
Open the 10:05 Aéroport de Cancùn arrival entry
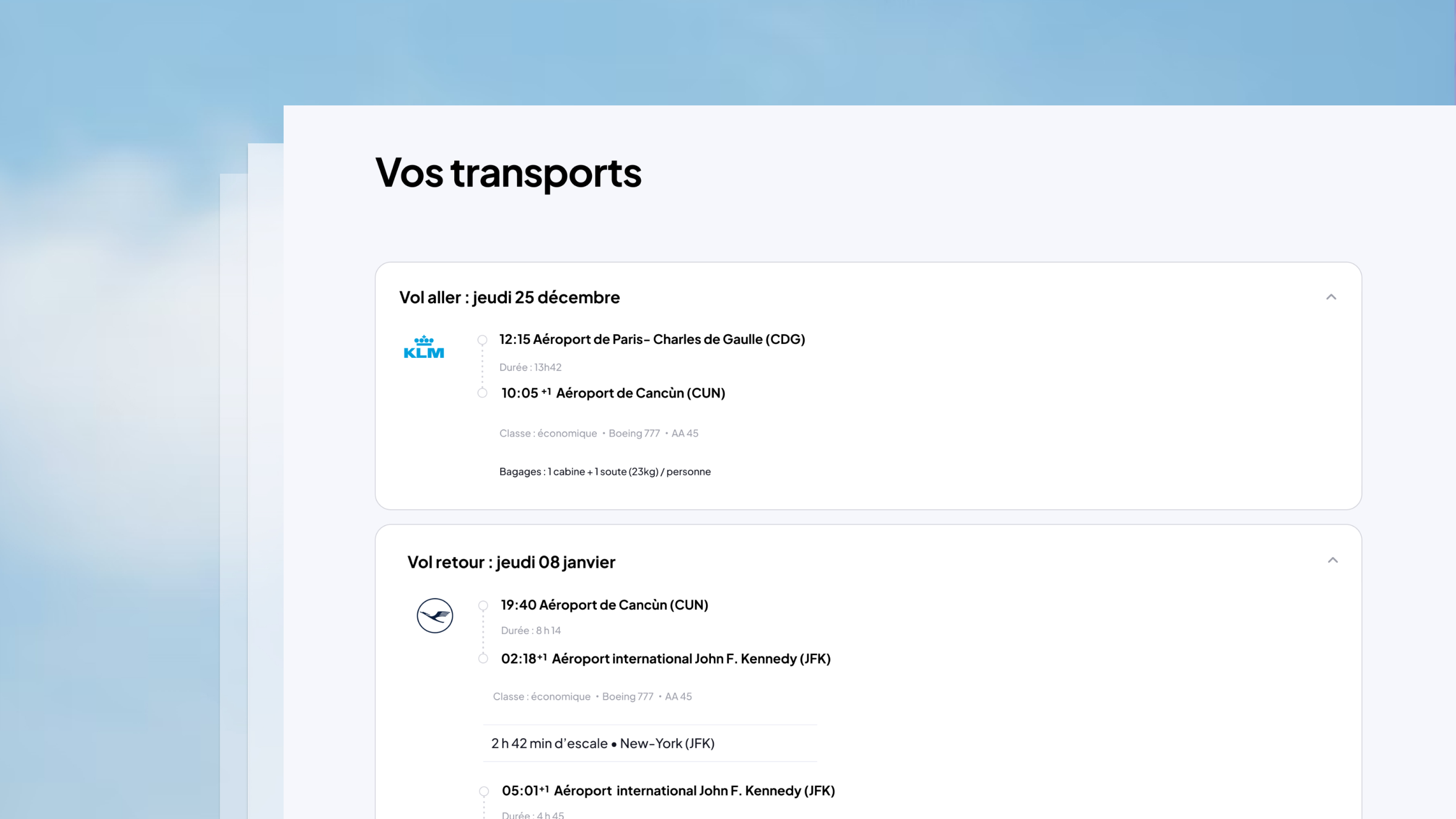click(613, 393)
